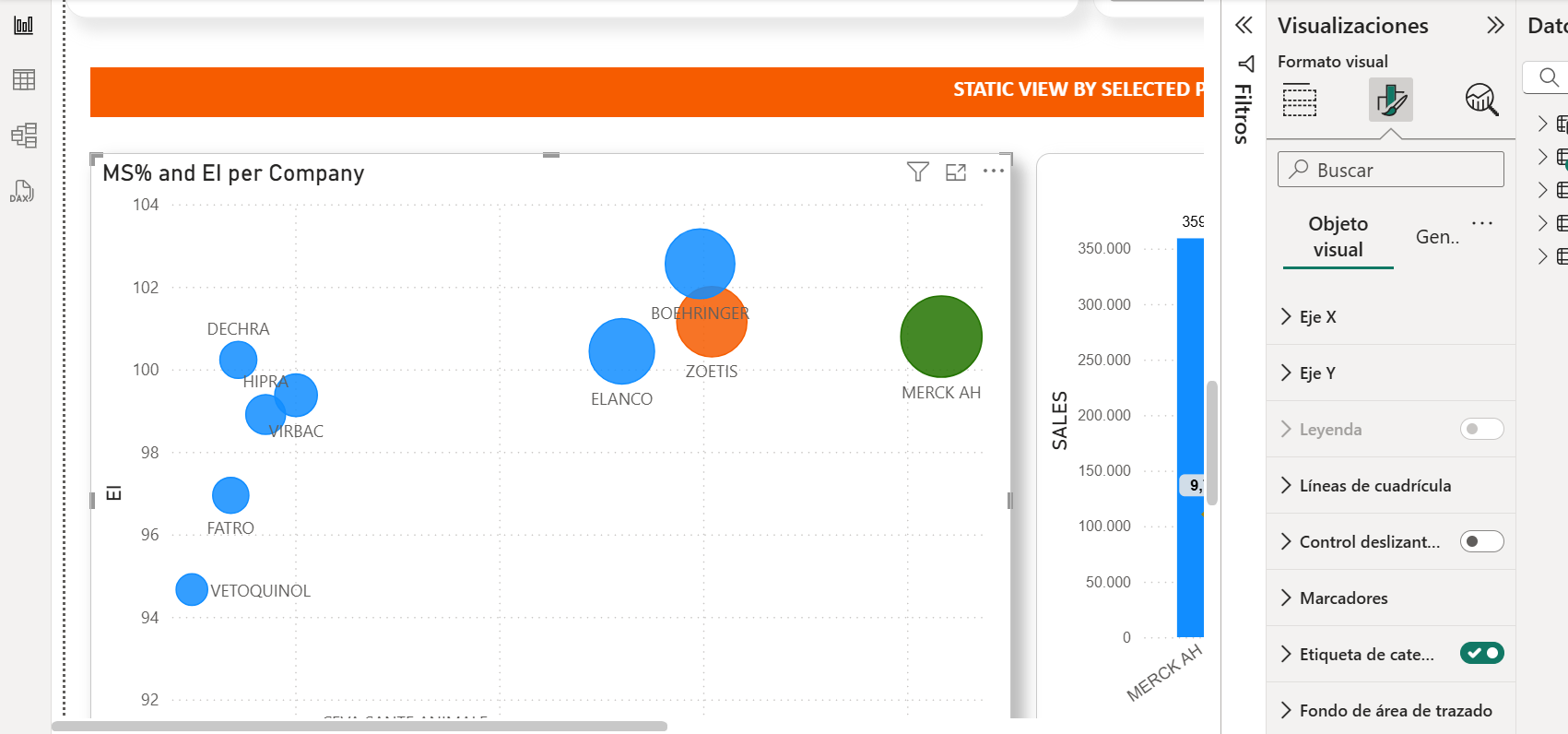The height and width of the screenshot is (734, 1568).
Task: Expand the Filtros pane with double chevron
Action: pyautogui.click(x=1244, y=25)
